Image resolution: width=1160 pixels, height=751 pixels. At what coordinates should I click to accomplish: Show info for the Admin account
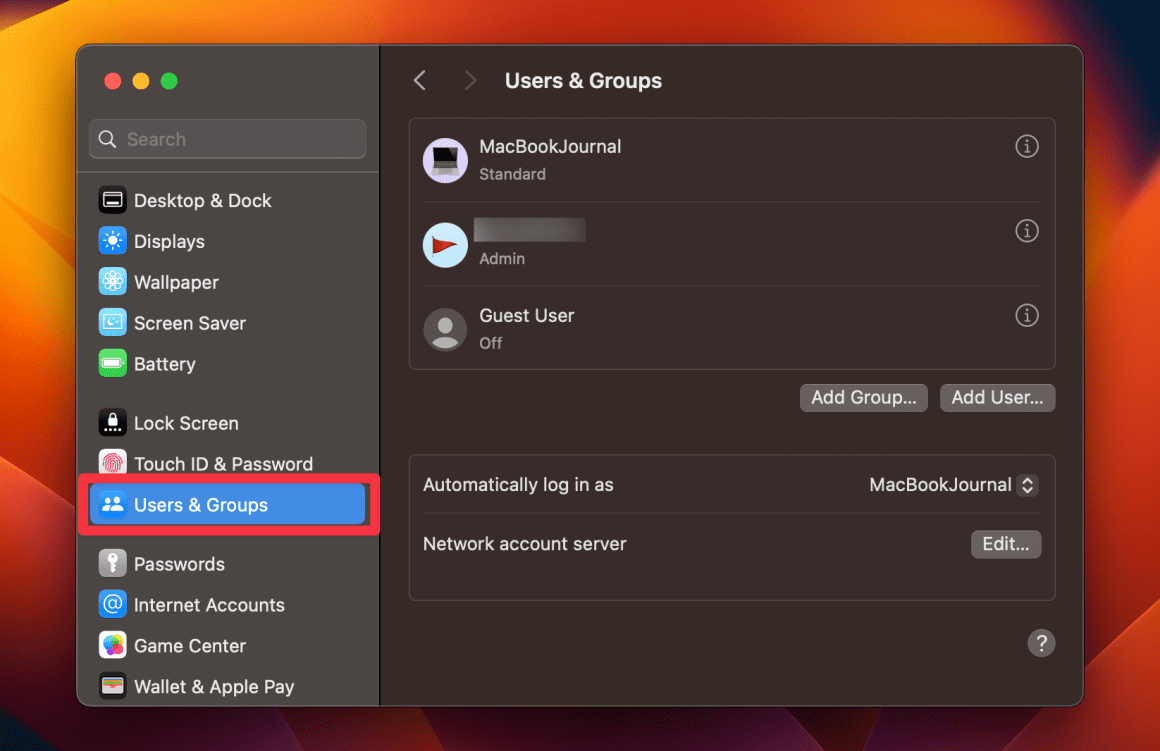(1027, 231)
